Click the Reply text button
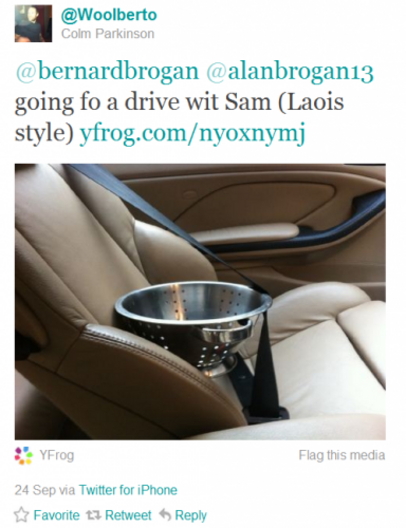 click(191, 515)
